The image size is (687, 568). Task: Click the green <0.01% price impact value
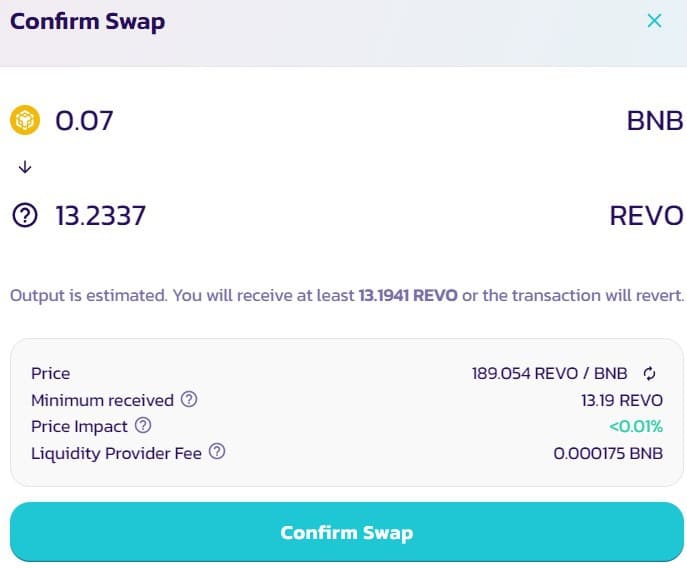point(636,426)
